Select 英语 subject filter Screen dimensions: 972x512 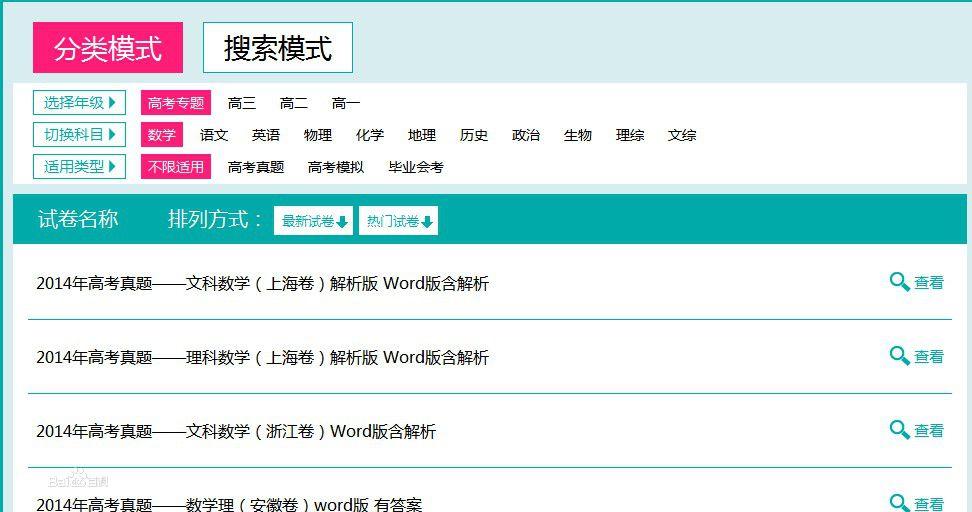pyautogui.click(x=266, y=135)
